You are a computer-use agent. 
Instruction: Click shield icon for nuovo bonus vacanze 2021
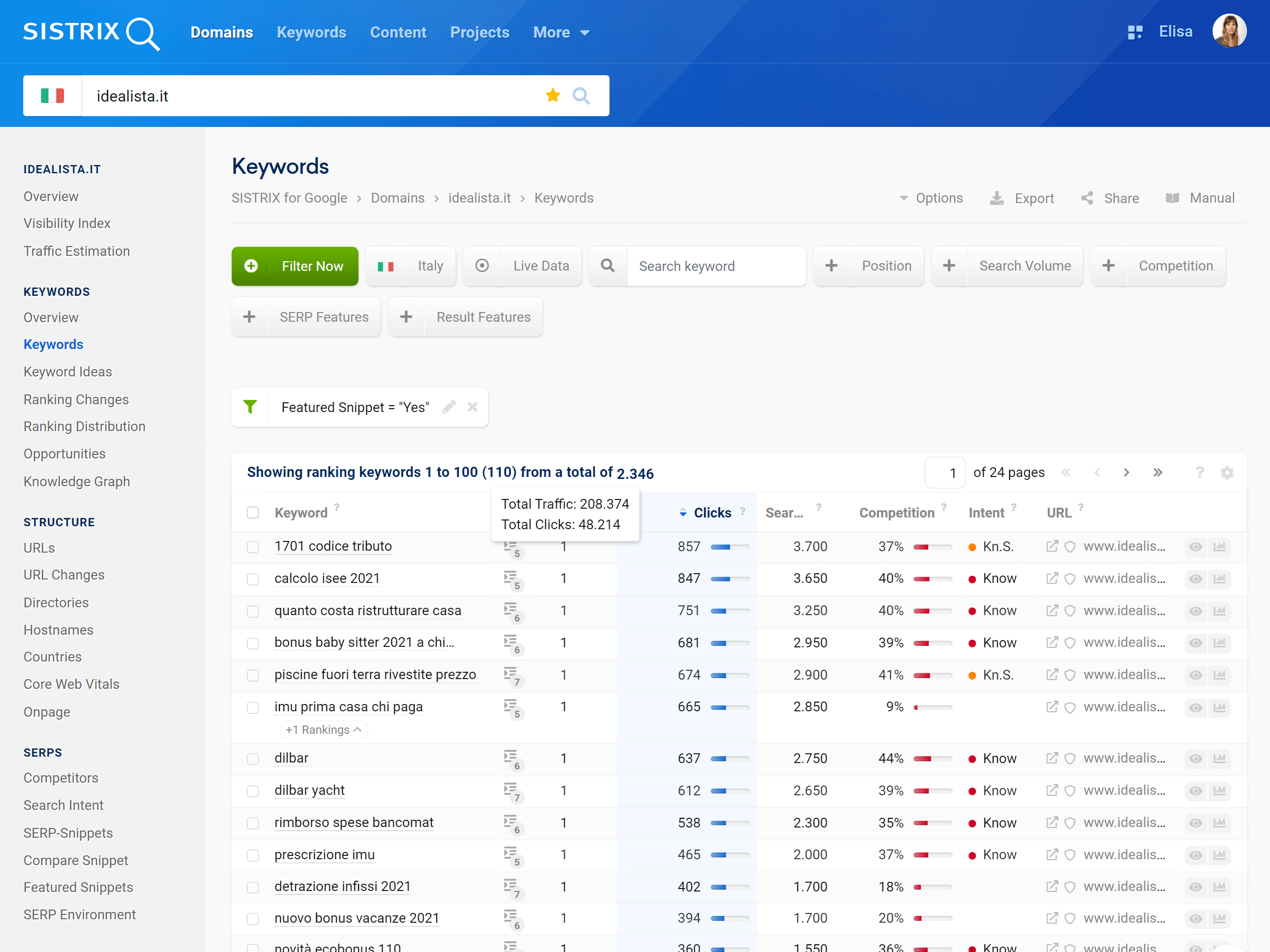click(x=1070, y=919)
